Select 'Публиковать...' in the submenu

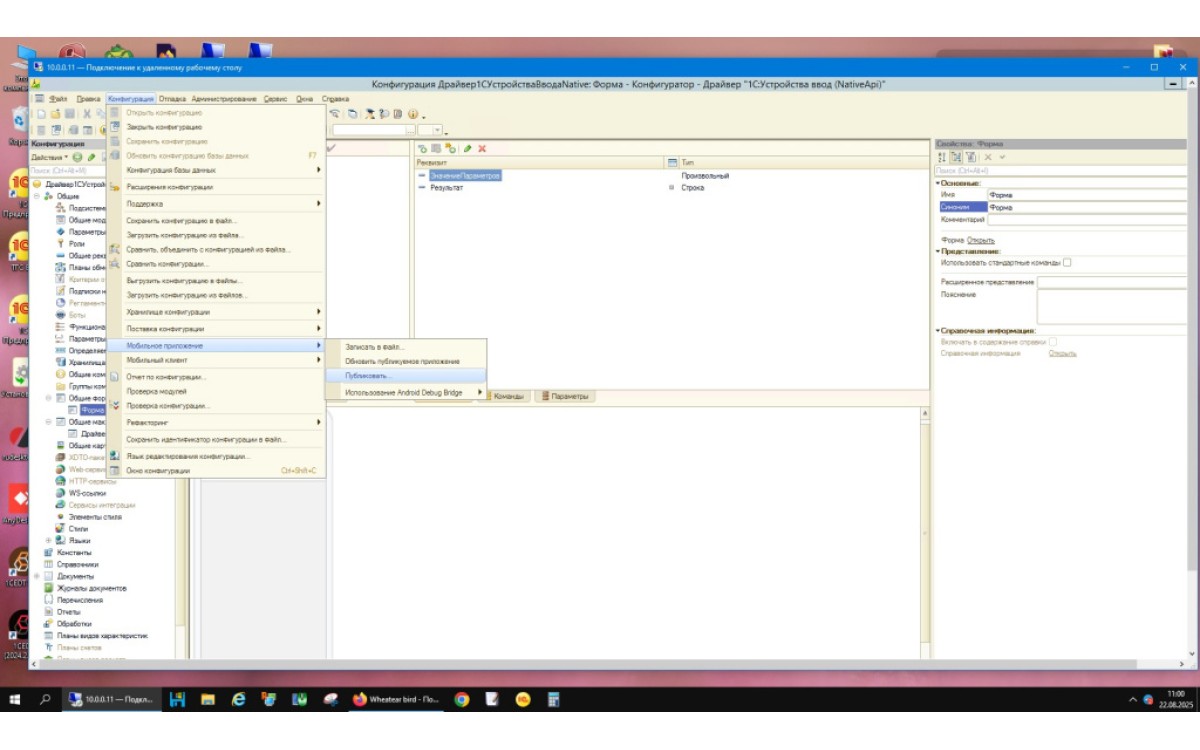[367, 376]
